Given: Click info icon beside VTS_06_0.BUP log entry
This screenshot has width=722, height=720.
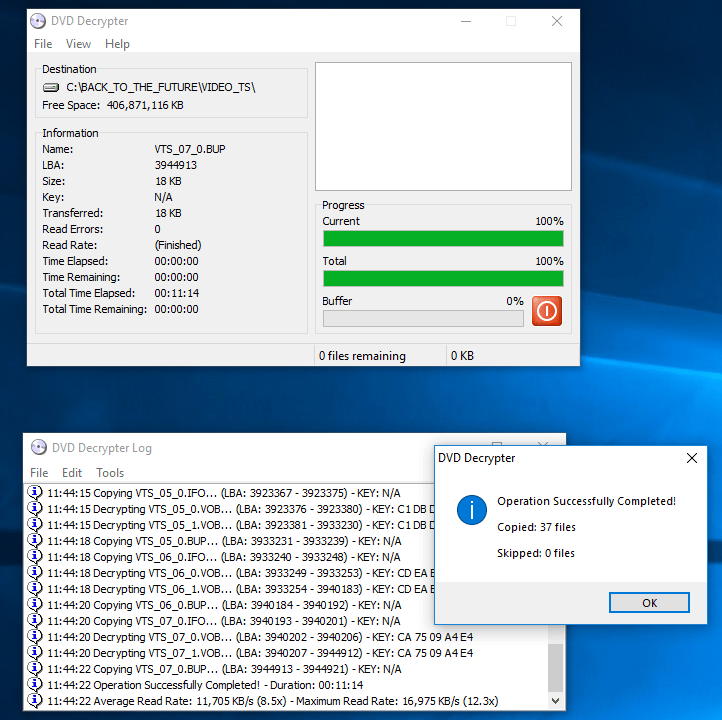Looking at the screenshot, I should [x=35, y=604].
